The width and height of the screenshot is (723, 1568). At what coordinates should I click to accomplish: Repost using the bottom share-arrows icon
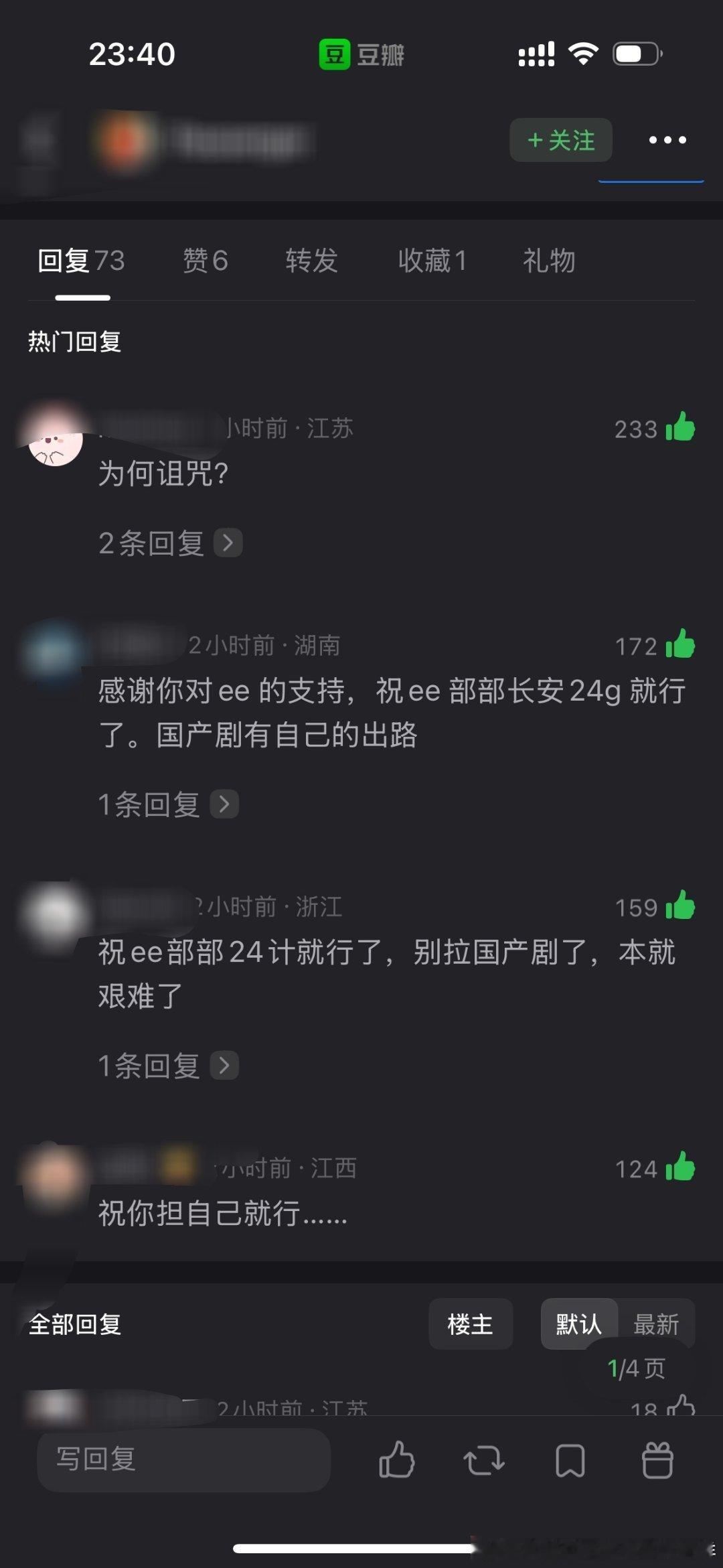click(484, 1460)
